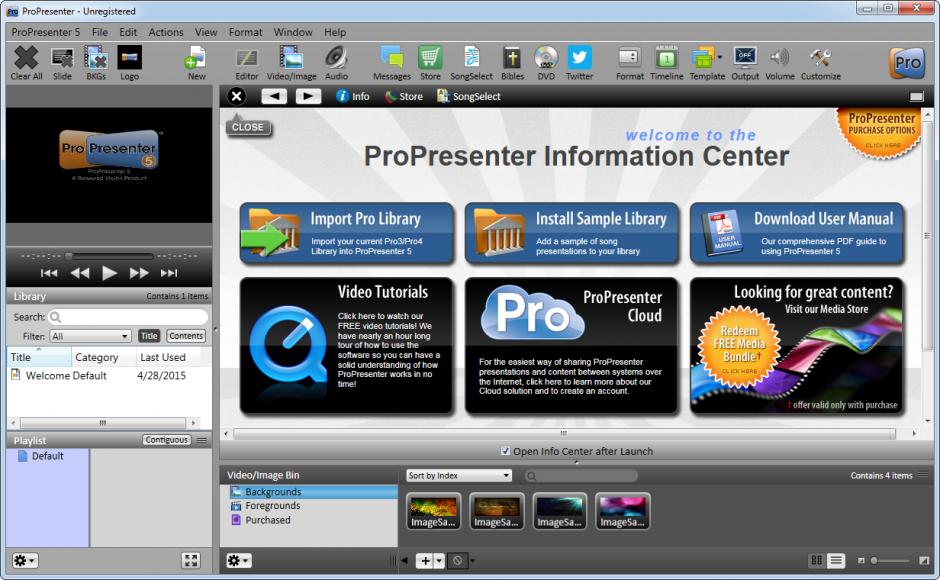940x580 pixels.
Task: Open the ProPresenter 5 menu
Action: [46, 32]
